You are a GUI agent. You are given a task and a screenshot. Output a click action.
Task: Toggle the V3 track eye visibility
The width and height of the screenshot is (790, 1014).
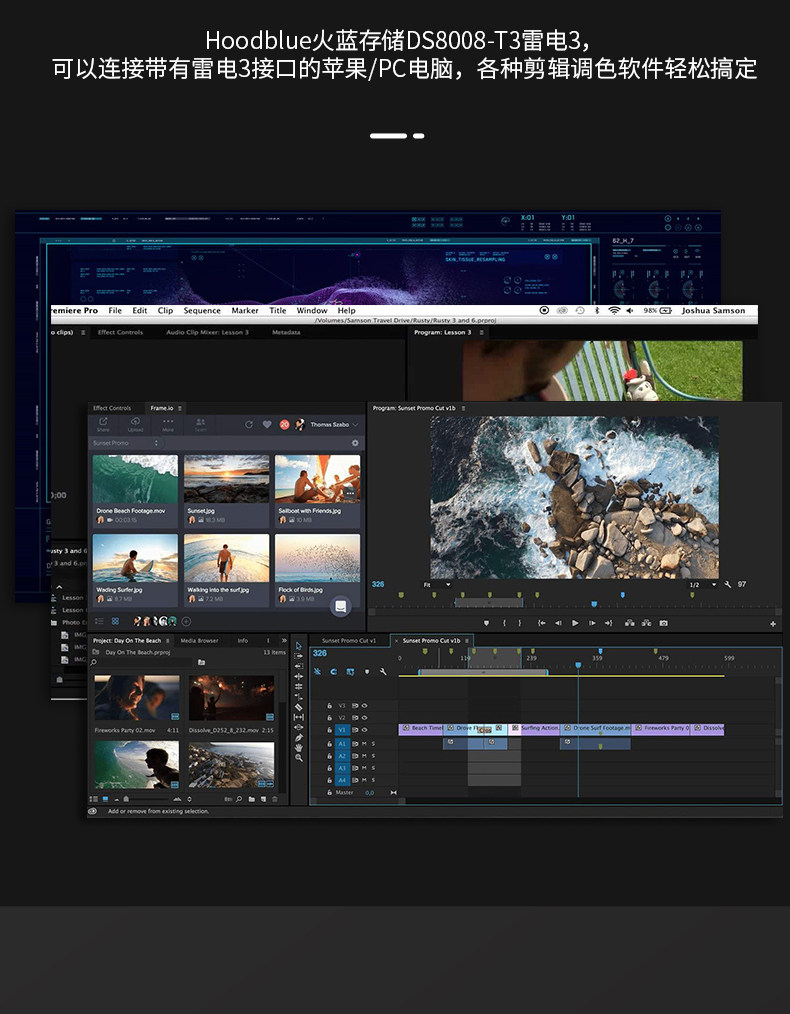(x=364, y=705)
